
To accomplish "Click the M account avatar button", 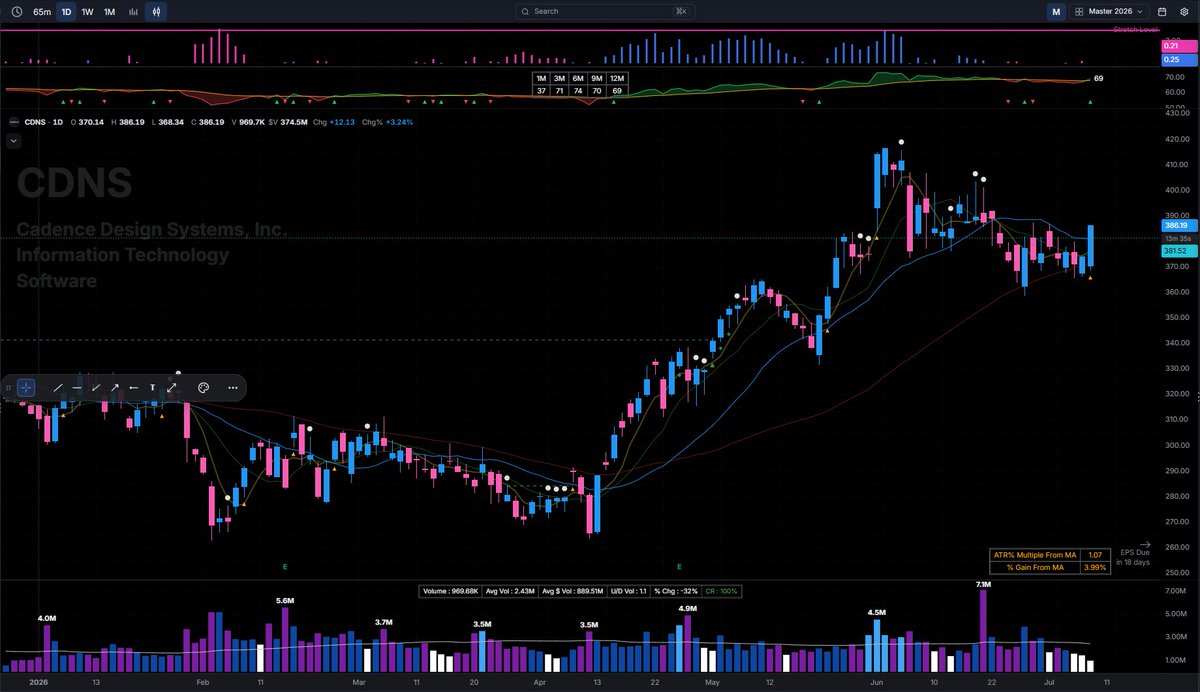I will tap(1056, 12).
